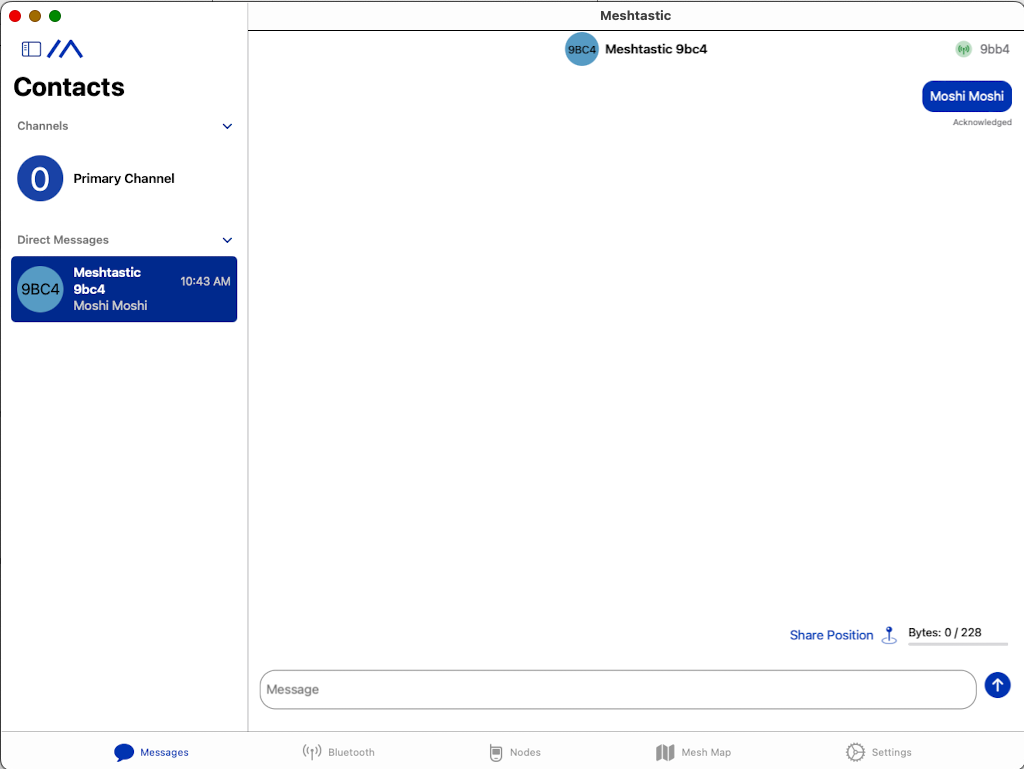Click the Share Position pin icon

coord(889,635)
